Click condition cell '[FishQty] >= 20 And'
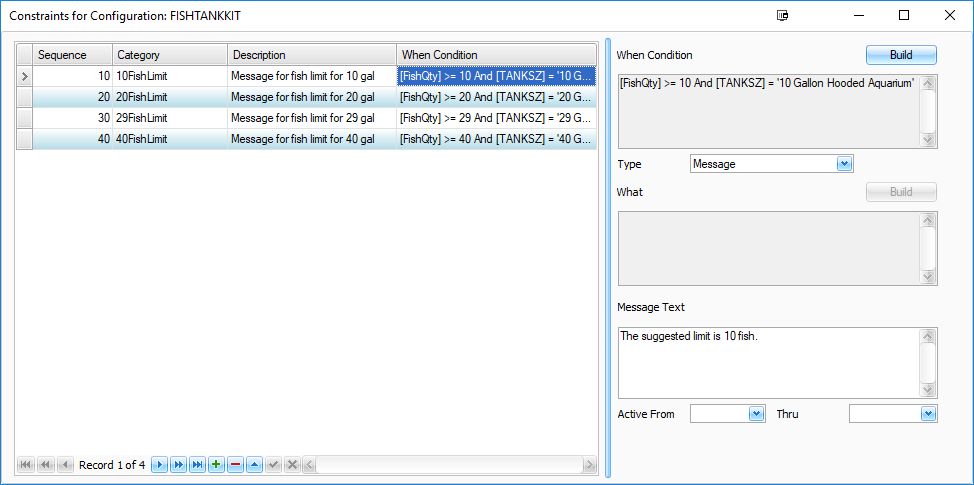974x485 pixels. tap(496, 97)
